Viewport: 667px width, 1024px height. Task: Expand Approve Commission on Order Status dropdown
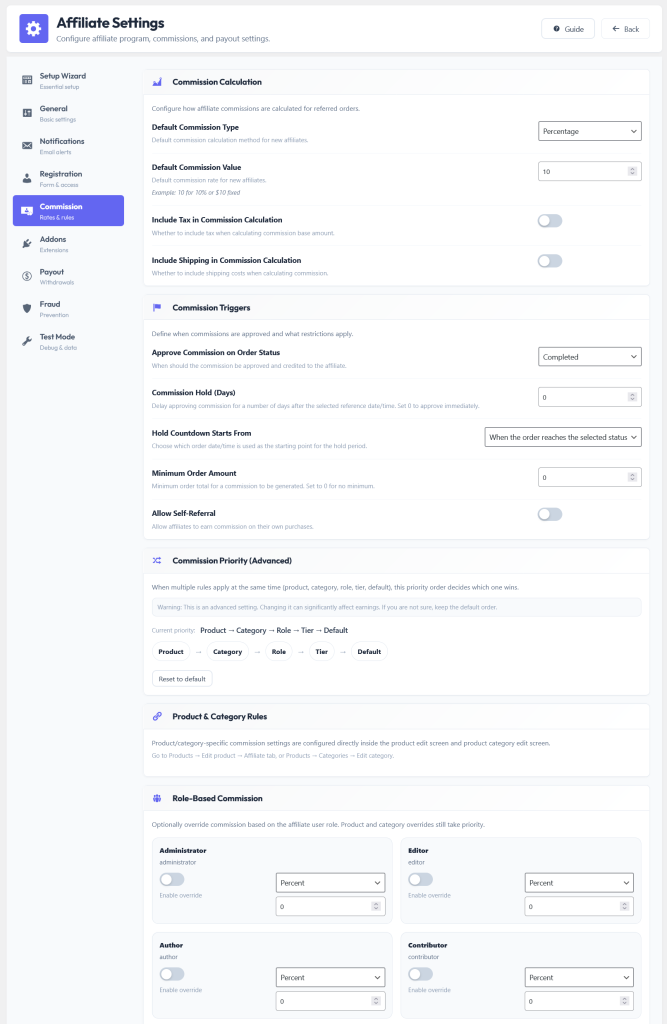pos(589,357)
